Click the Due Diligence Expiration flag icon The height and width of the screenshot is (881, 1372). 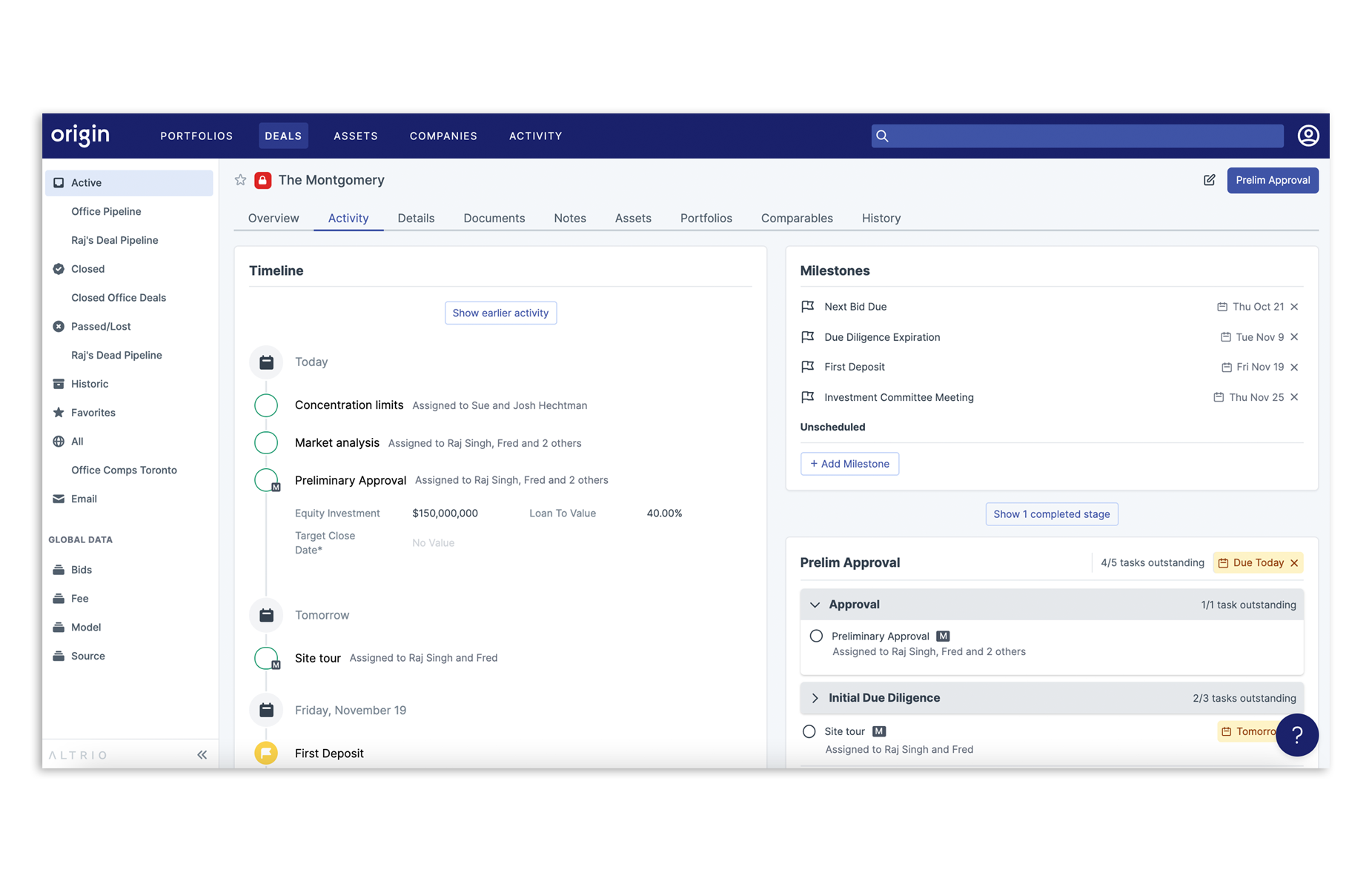point(808,336)
